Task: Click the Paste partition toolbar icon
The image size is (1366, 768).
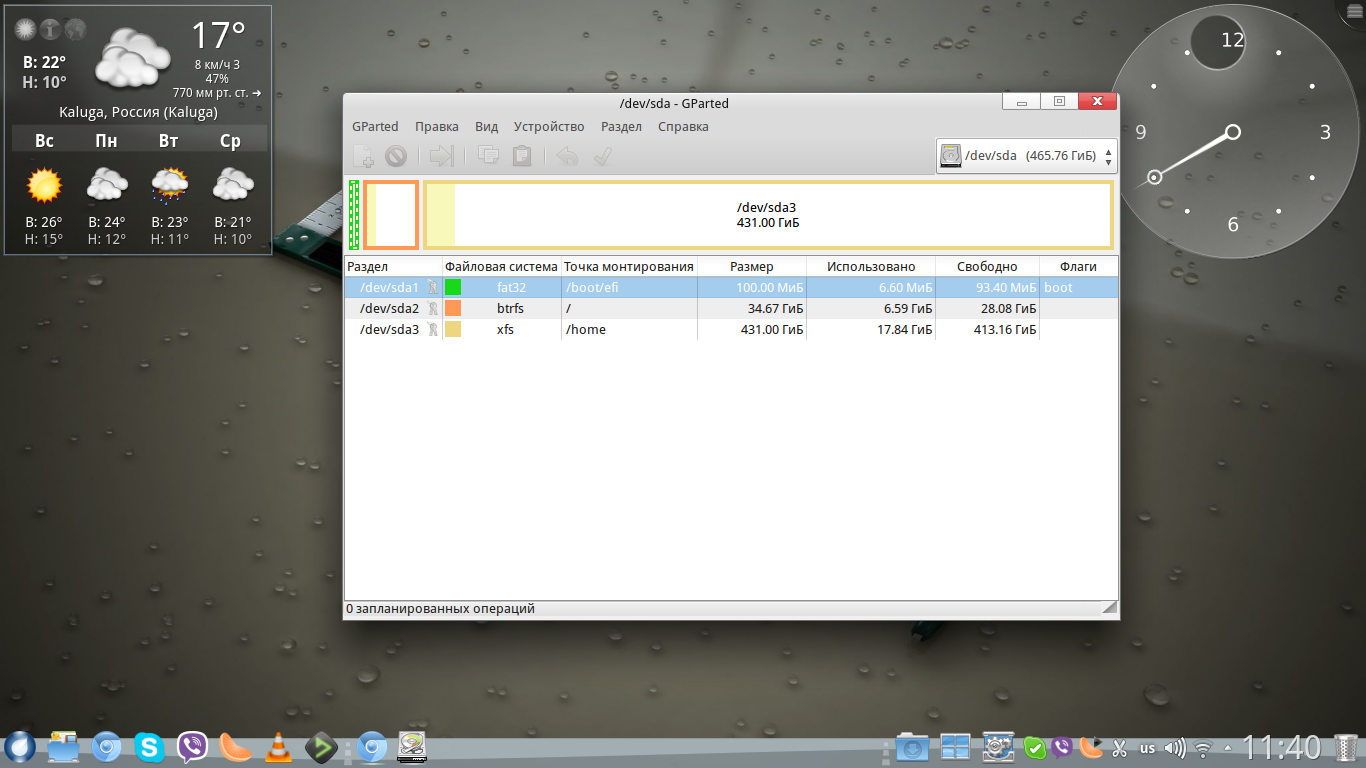Action: pyautogui.click(x=521, y=156)
